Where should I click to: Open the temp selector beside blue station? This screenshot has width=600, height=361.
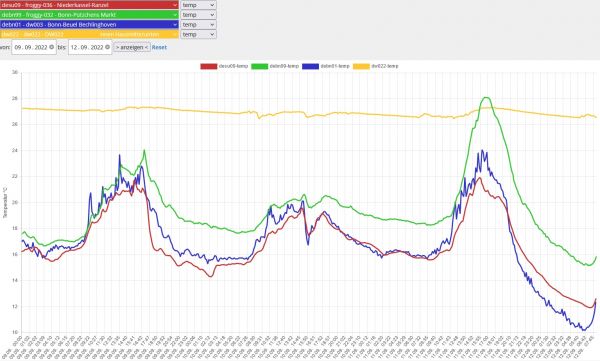pos(198,25)
